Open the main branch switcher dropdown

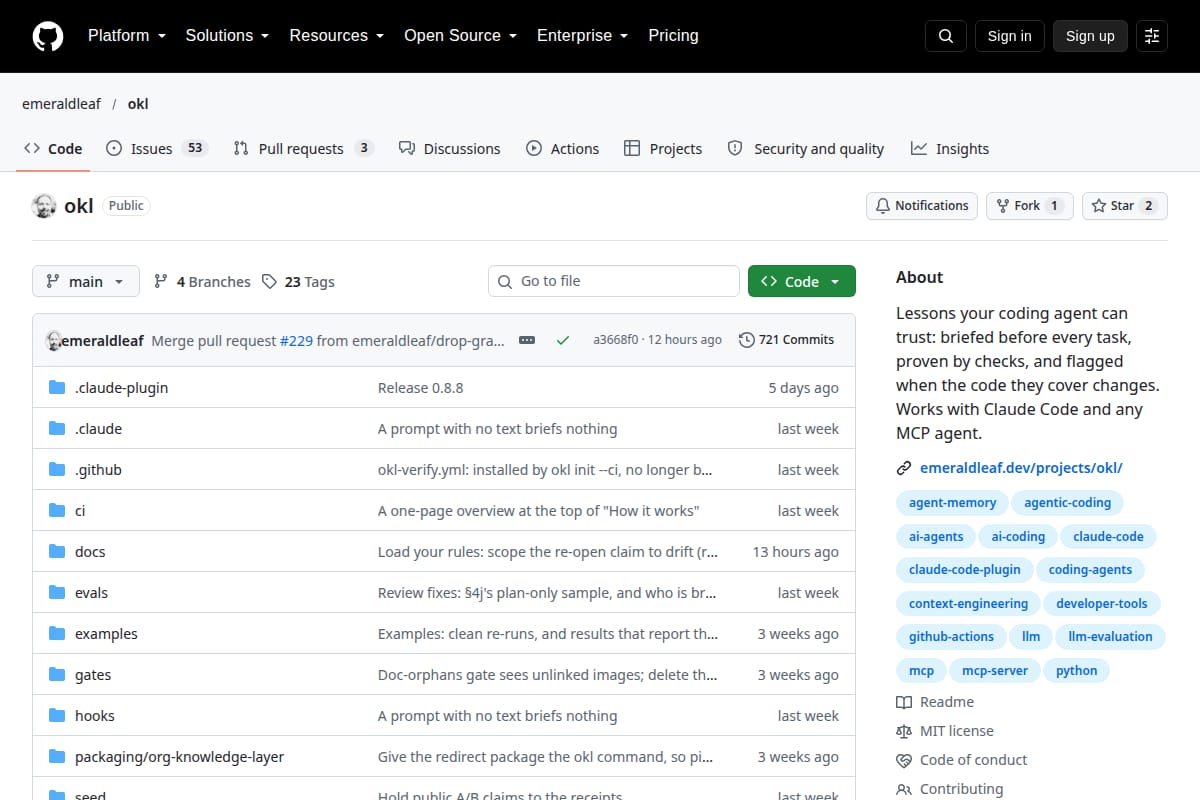click(x=86, y=282)
